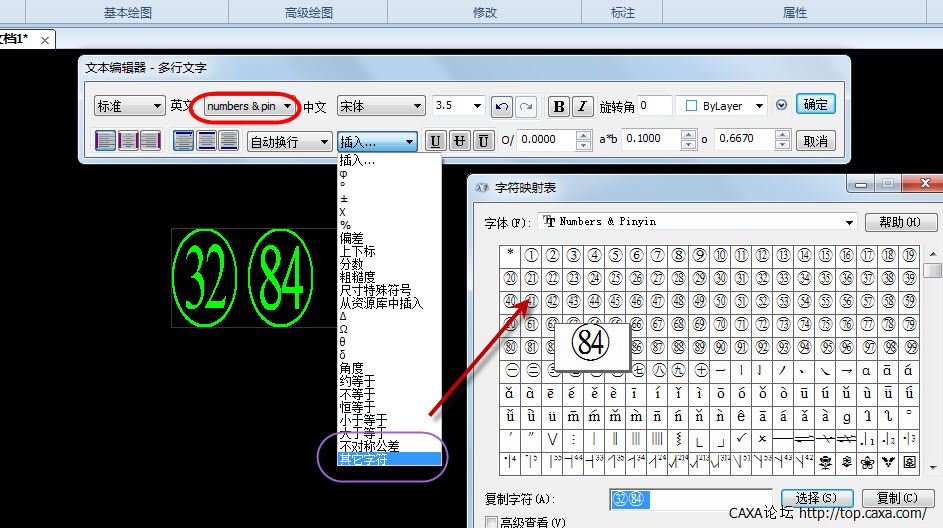Set top vertical text alignment icon
The width and height of the screenshot is (943, 528).
point(183,141)
